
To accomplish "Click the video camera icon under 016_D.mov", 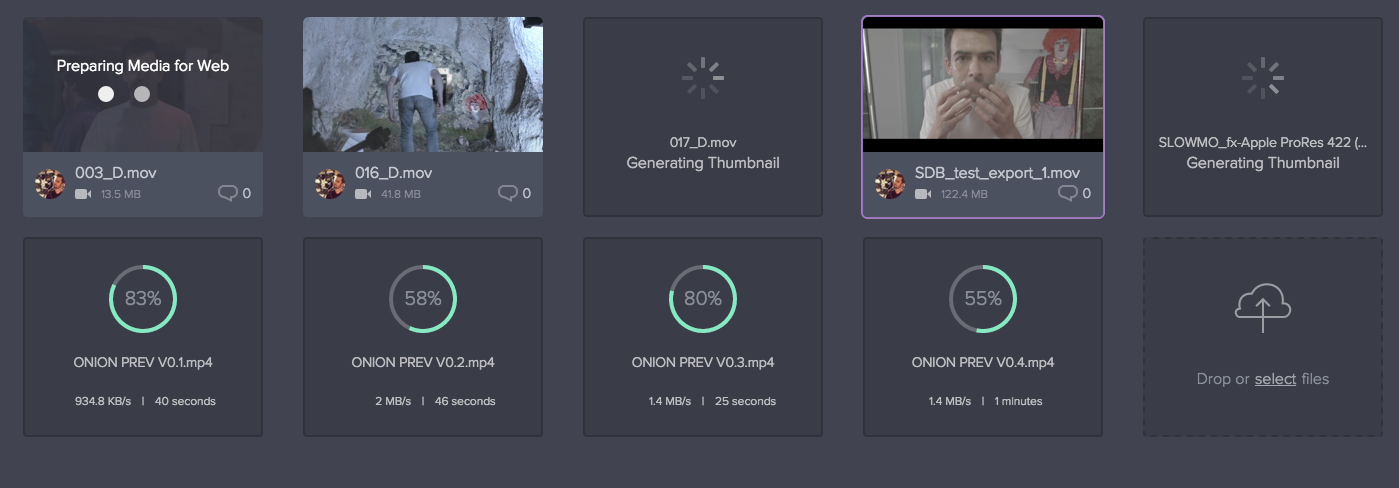I will click(363, 194).
